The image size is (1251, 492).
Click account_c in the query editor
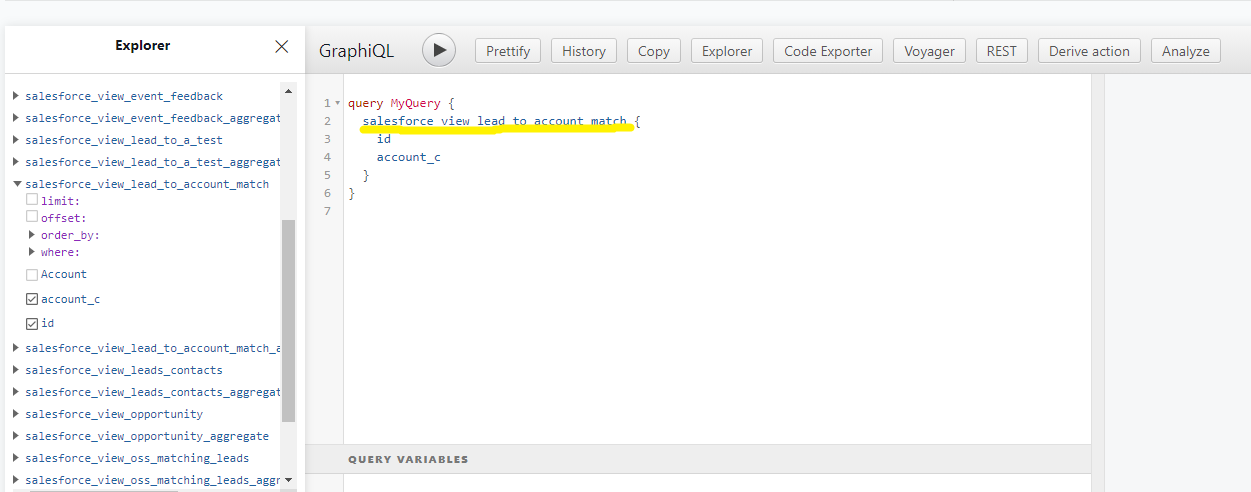tap(409, 157)
